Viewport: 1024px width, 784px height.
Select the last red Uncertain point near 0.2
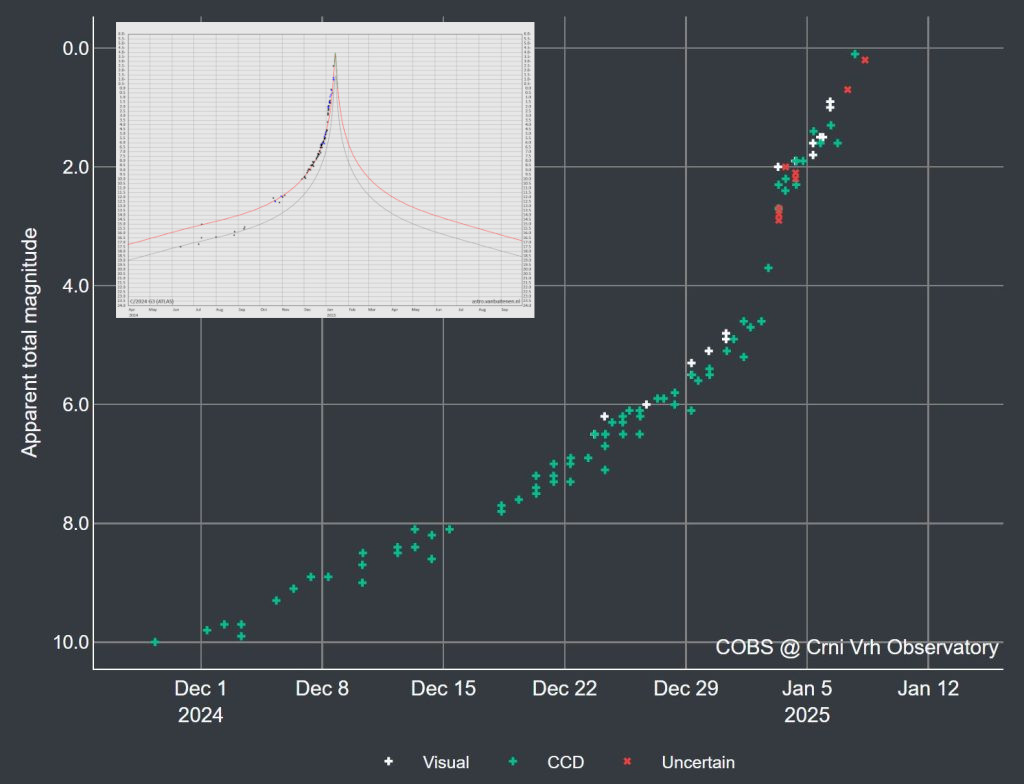pyautogui.click(x=865, y=60)
